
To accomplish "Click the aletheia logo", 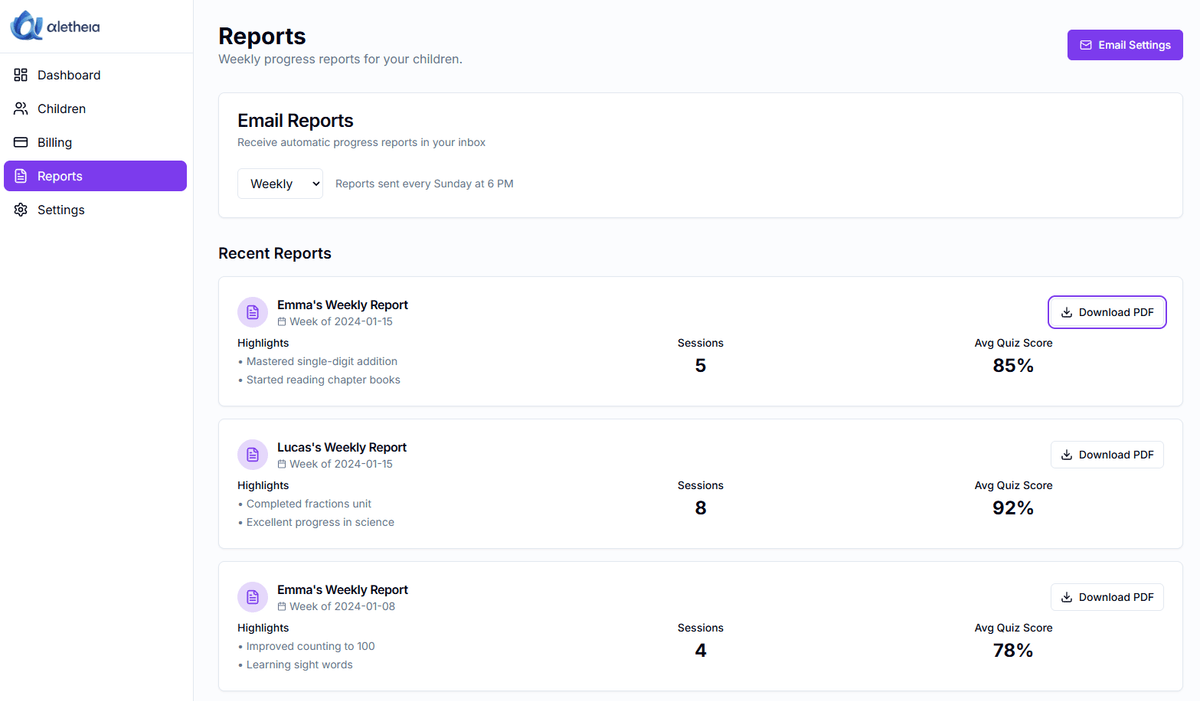I will 54,26.
